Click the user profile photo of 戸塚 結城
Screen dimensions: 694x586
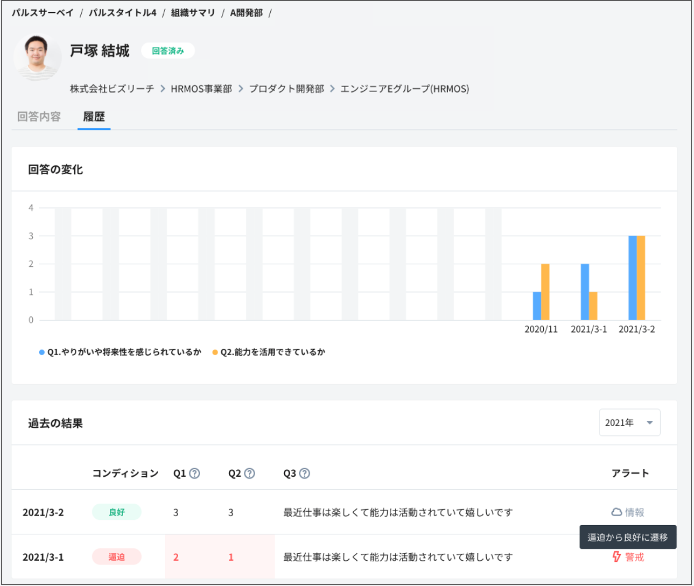point(37,58)
